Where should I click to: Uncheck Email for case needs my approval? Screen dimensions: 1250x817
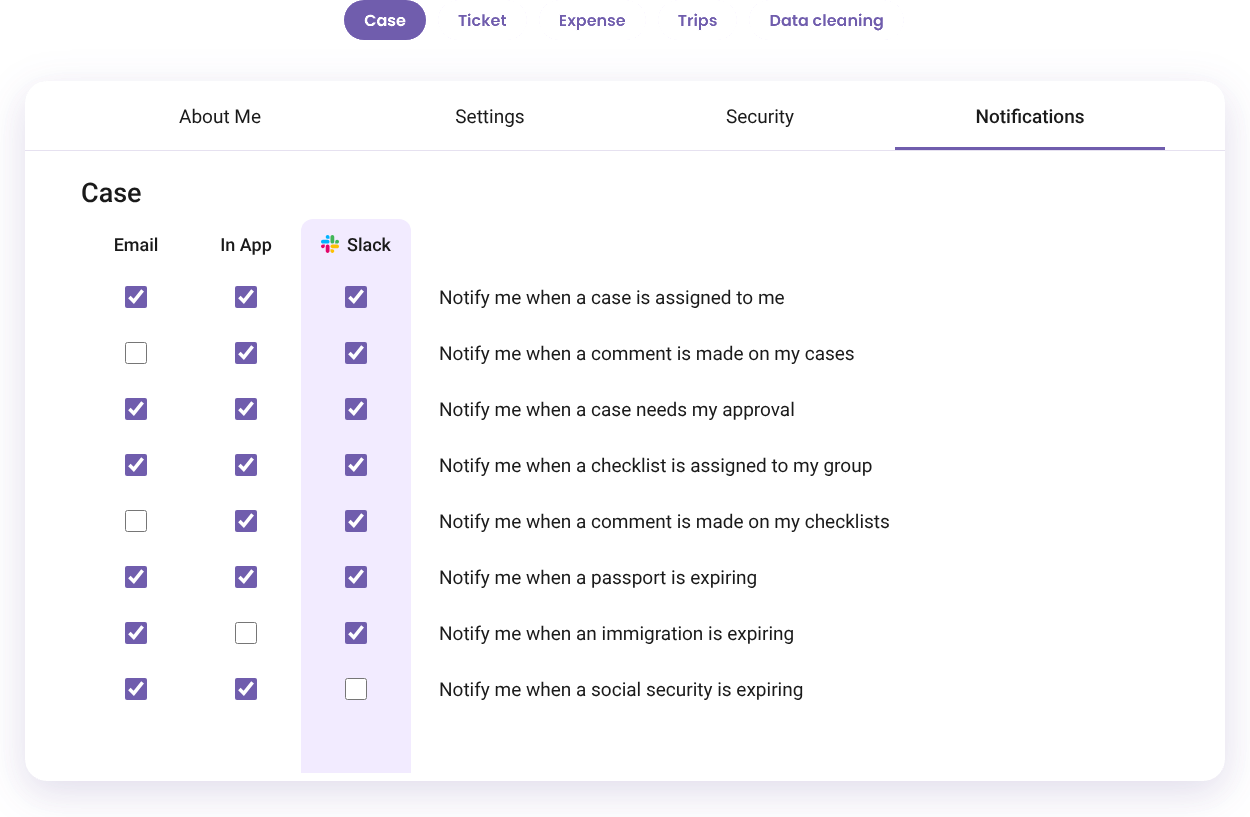136,409
